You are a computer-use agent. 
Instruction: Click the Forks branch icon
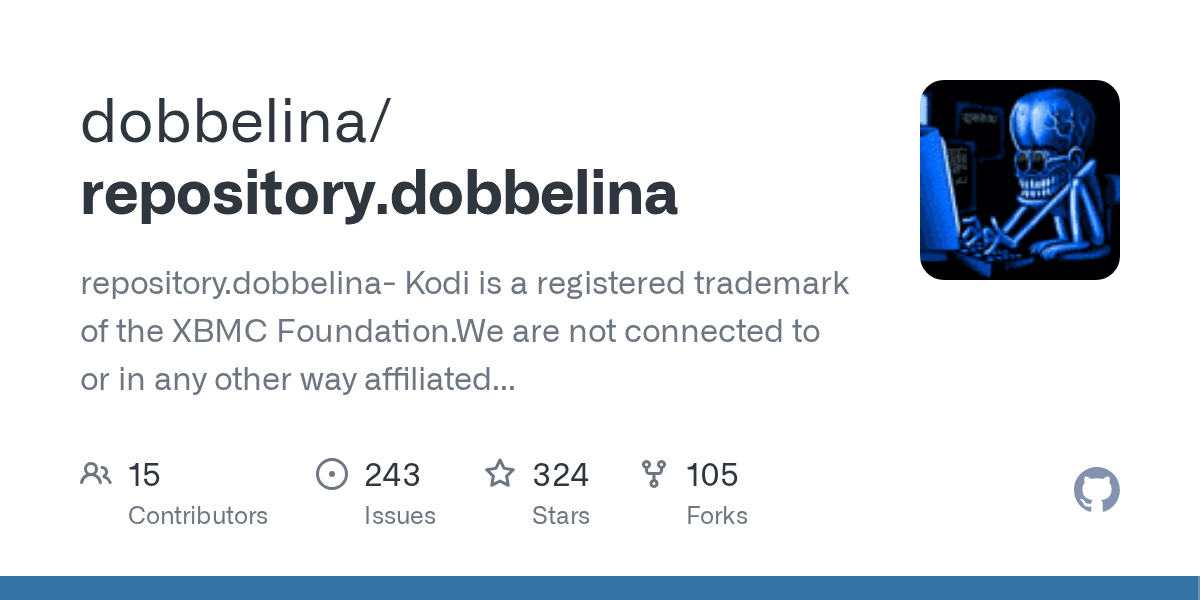point(654,474)
